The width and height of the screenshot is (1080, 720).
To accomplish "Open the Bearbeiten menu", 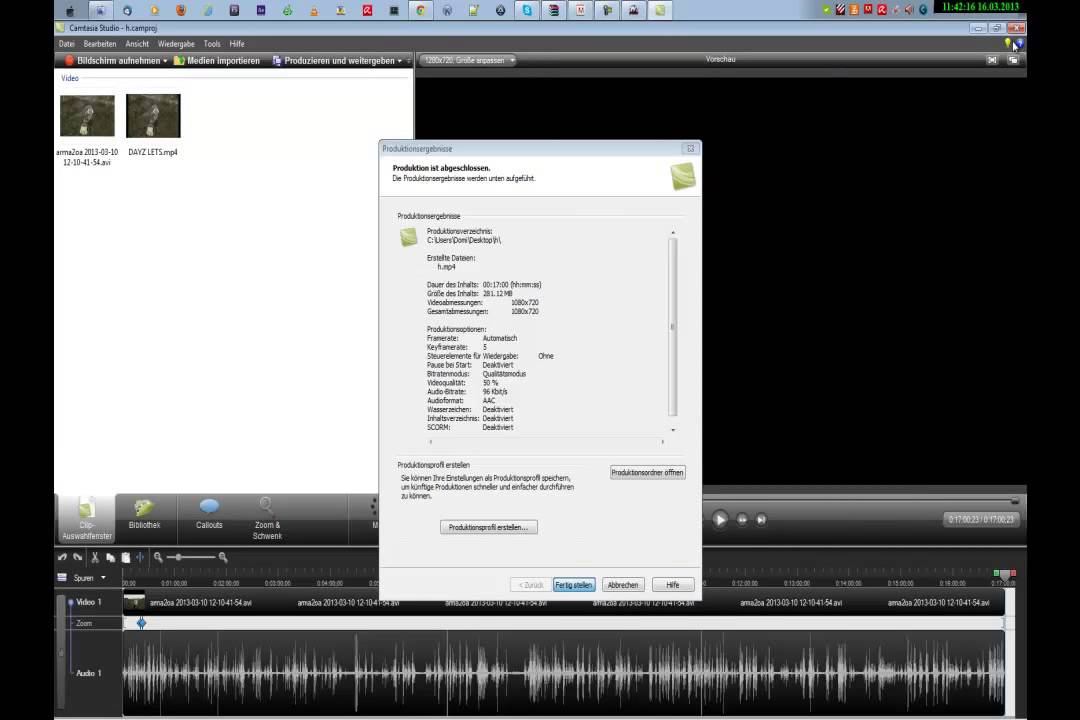I will click(x=100, y=43).
